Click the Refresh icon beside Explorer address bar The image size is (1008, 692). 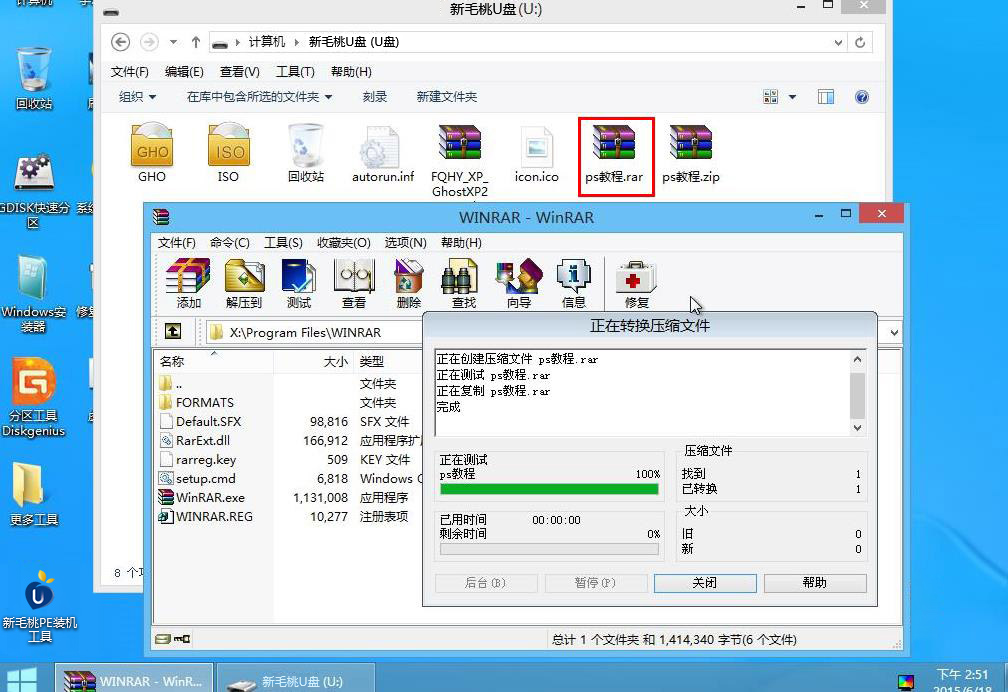pos(860,42)
